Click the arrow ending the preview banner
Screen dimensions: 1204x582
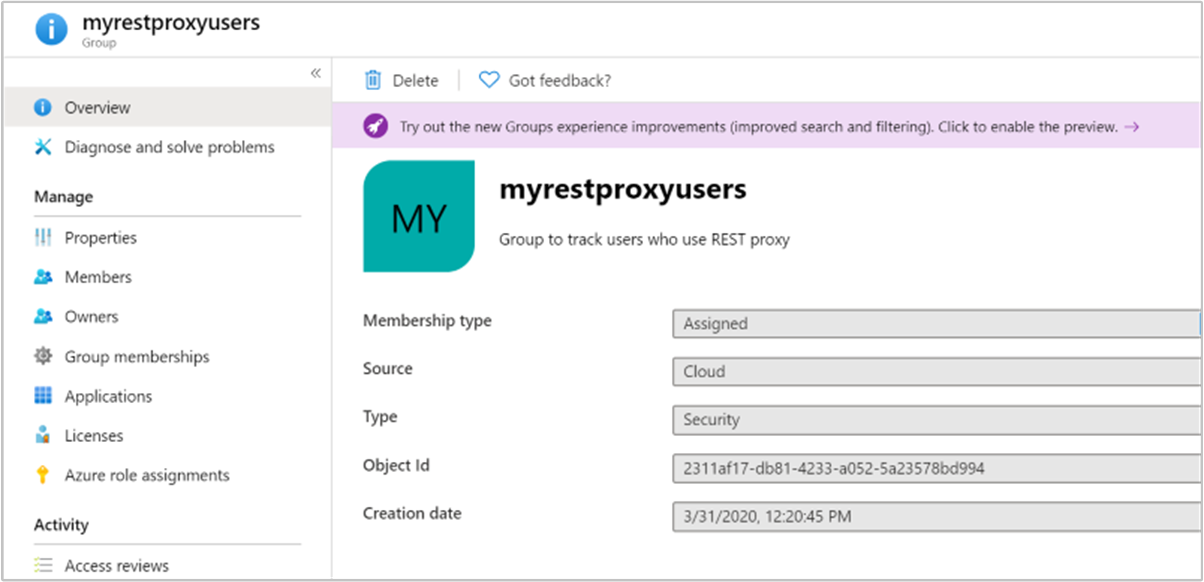coord(1132,127)
